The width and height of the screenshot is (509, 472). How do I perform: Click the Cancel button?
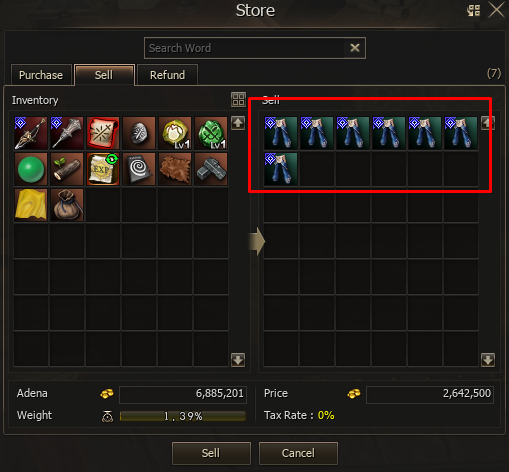tap(298, 453)
